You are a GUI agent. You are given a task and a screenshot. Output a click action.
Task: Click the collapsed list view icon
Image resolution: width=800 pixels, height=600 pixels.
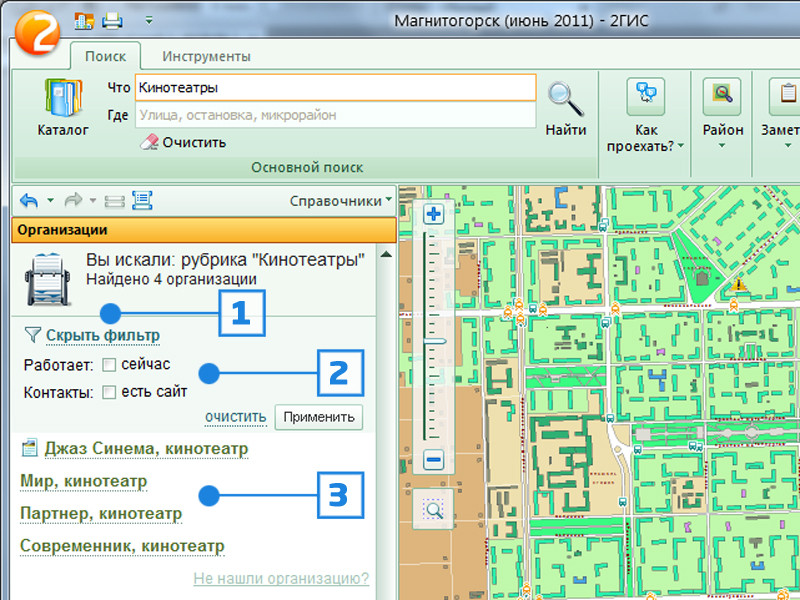115,202
